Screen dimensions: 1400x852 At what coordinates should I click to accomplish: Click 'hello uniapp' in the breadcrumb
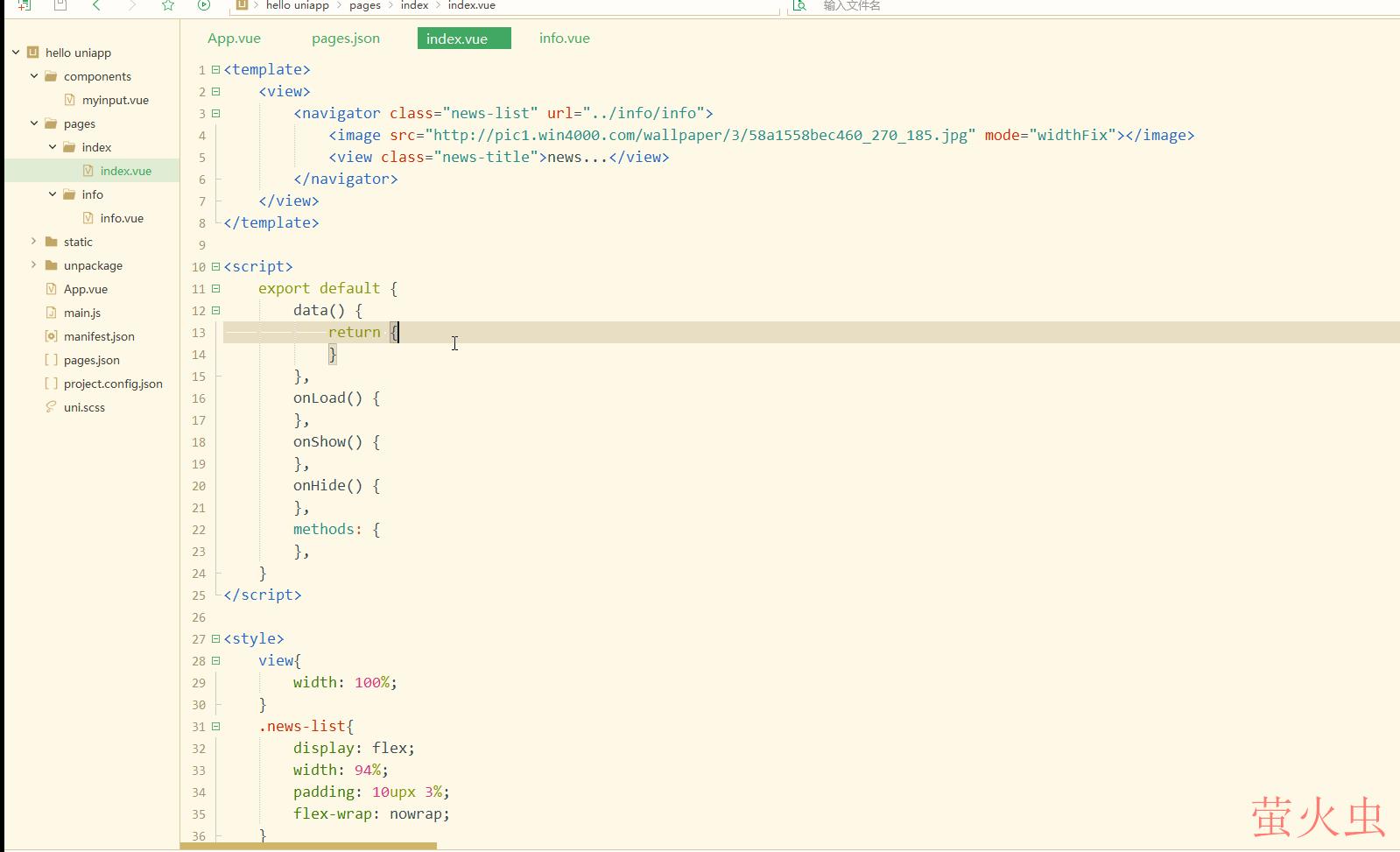coord(297,5)
